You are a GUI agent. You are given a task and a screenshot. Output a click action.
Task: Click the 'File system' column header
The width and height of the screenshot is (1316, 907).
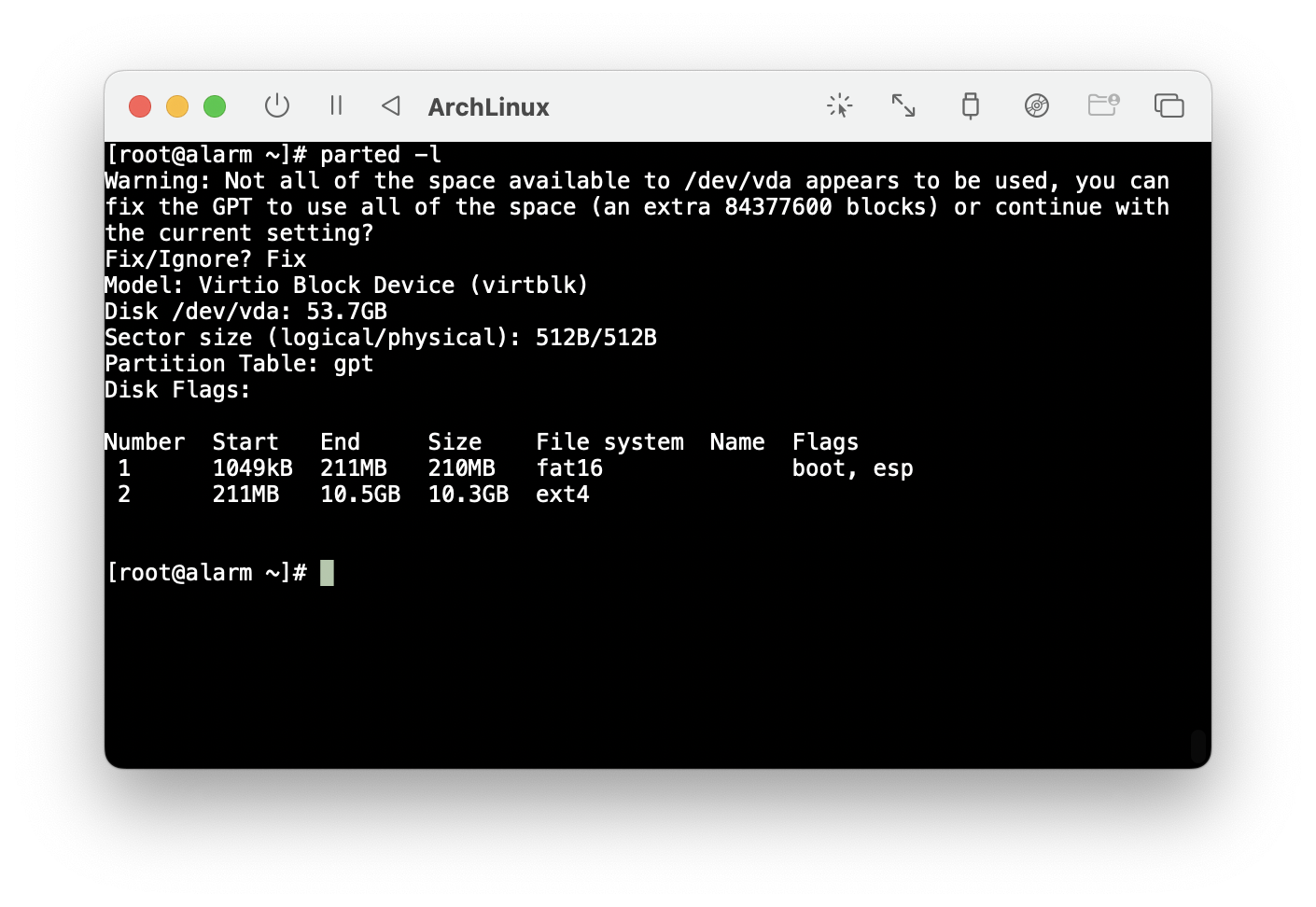coord(610,442)
